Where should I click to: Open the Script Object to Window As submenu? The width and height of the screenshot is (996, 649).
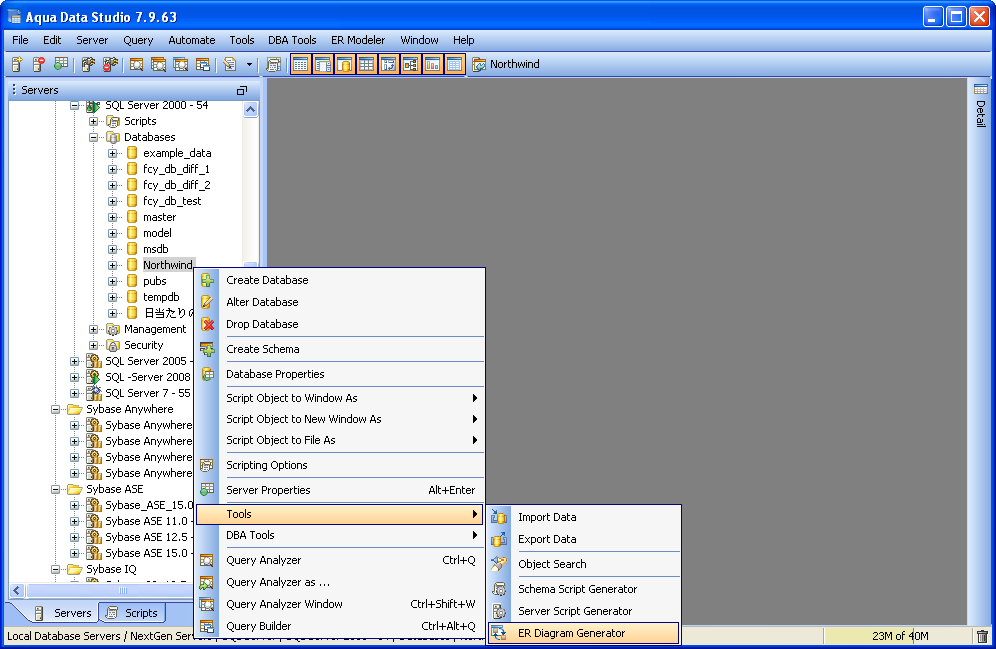340,398
